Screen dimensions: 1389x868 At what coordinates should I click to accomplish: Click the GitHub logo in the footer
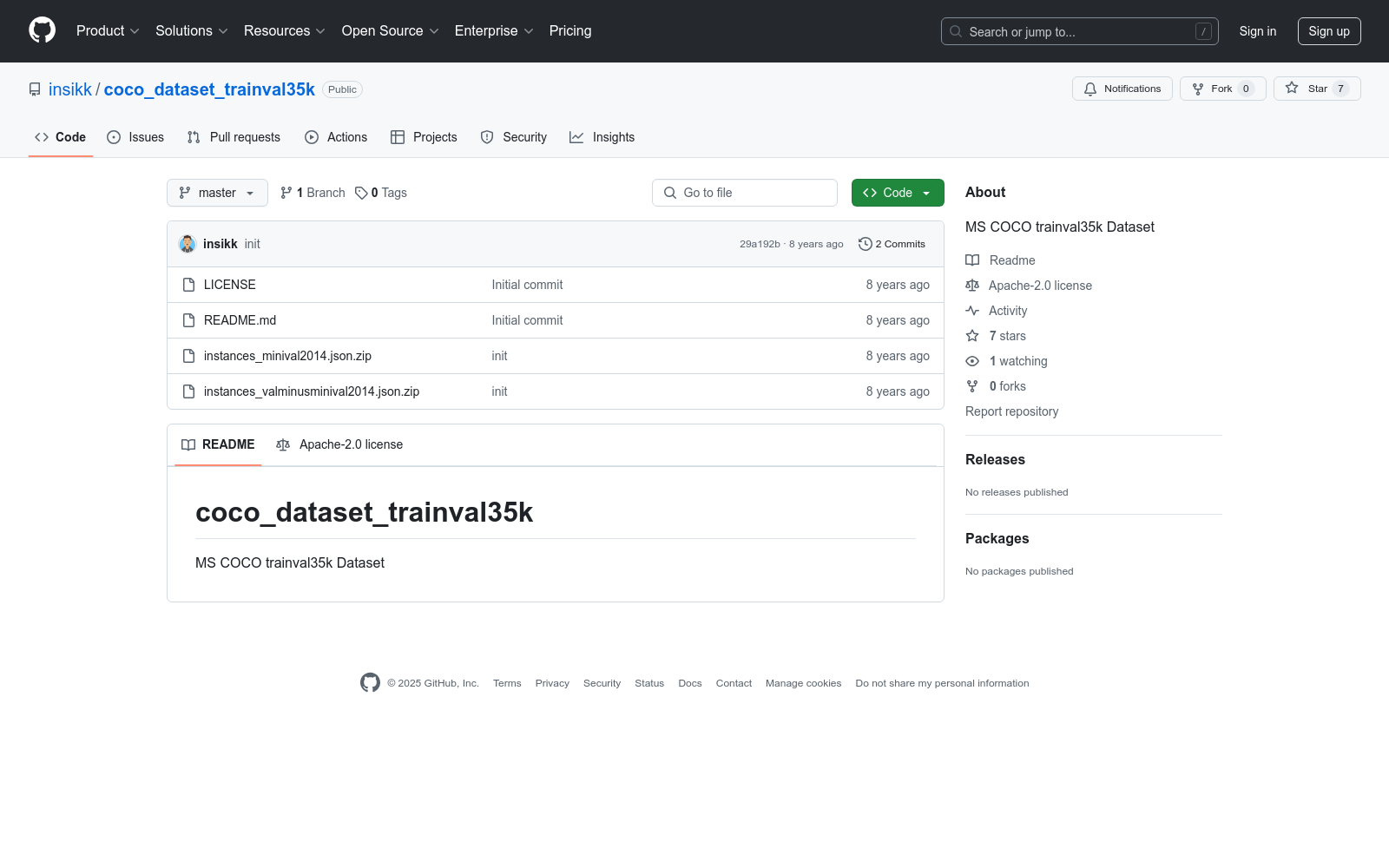coord(370,683)
